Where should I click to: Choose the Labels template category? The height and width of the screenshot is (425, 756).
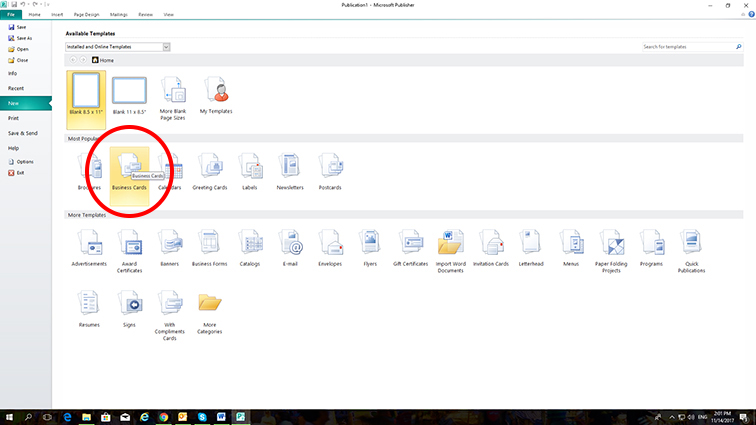(x=250, y=171)
